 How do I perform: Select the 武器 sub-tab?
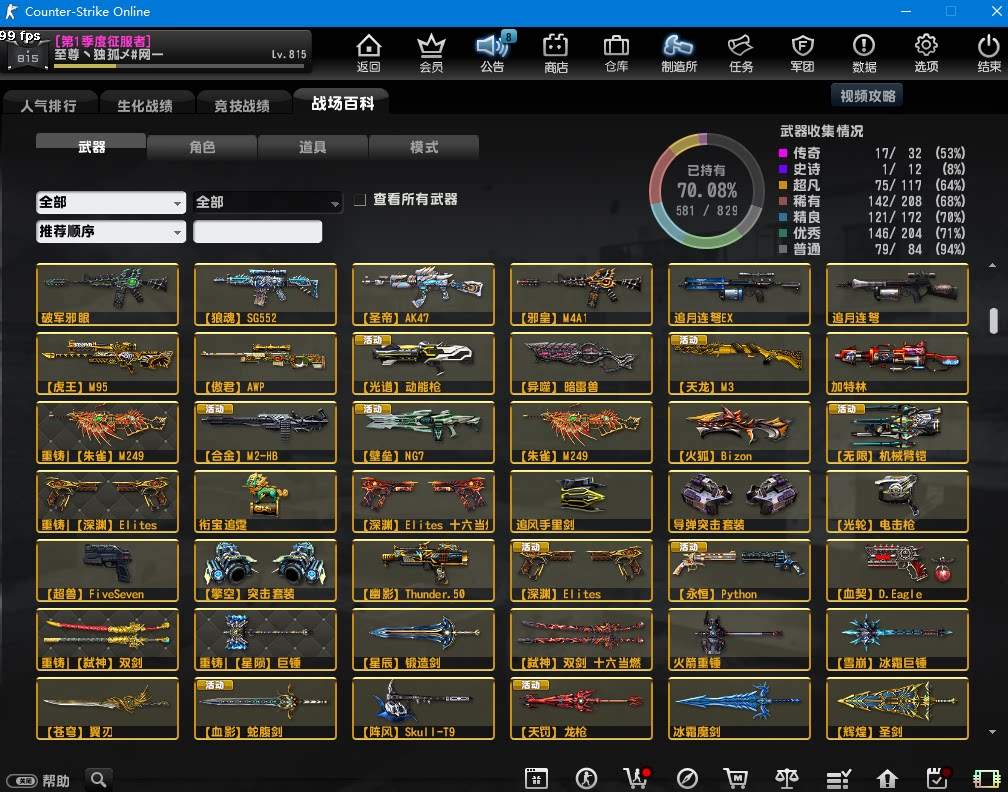pos(91,147)
